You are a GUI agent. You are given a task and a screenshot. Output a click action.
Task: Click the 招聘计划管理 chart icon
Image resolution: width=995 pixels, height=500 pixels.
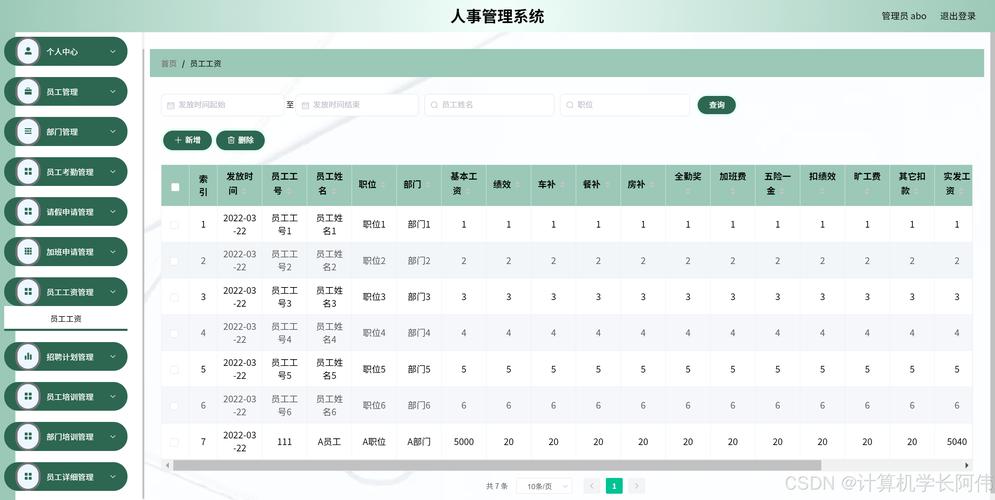point(28,357)
